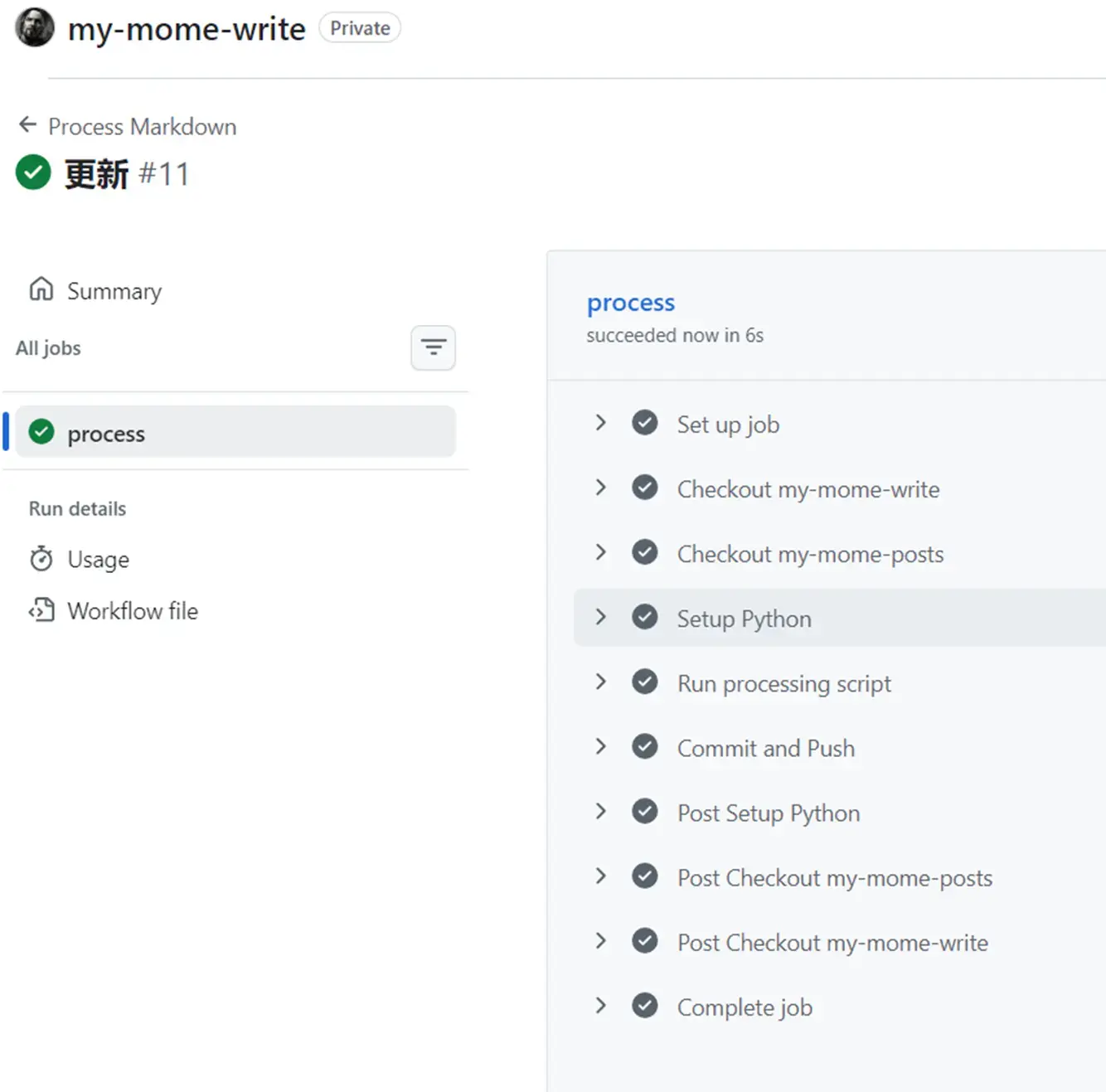1106x1092 pixels.
Task: Open the Workflow file view
Action: tap(133, 611)
